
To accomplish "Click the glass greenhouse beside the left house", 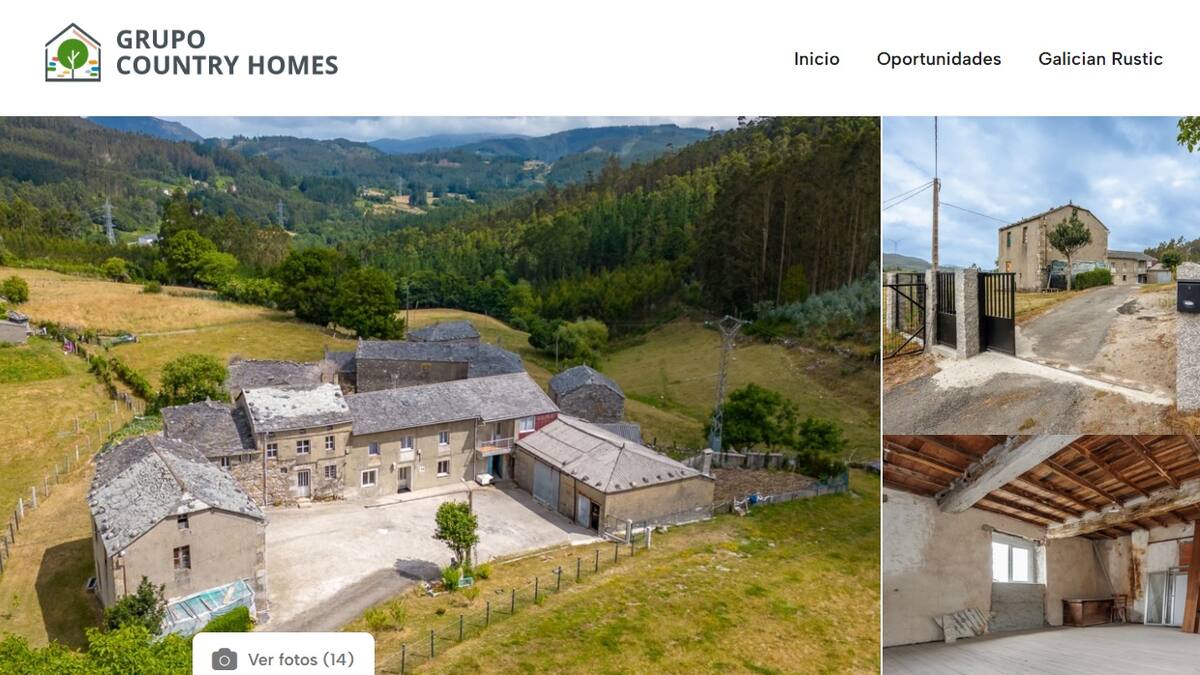I will 207,607.
